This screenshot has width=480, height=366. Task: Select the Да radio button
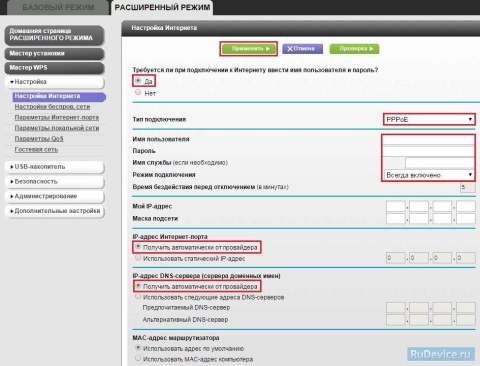tap(138, 81)
